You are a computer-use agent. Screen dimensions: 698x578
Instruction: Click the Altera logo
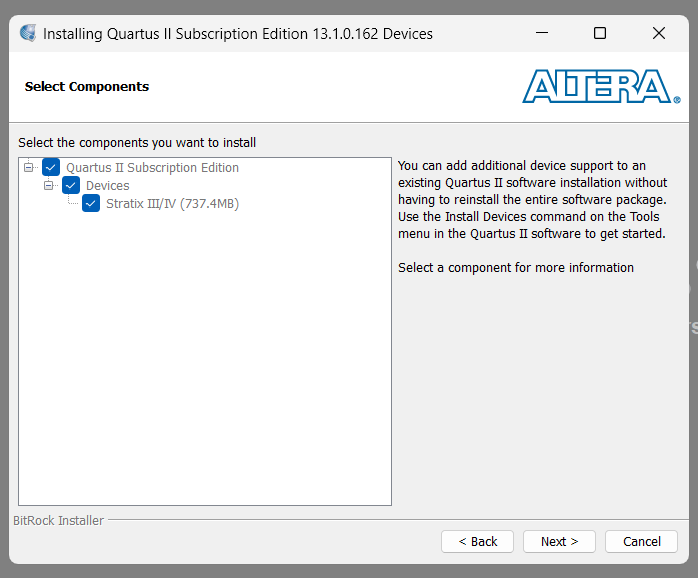pyautogui.click(x=601, y=86)
